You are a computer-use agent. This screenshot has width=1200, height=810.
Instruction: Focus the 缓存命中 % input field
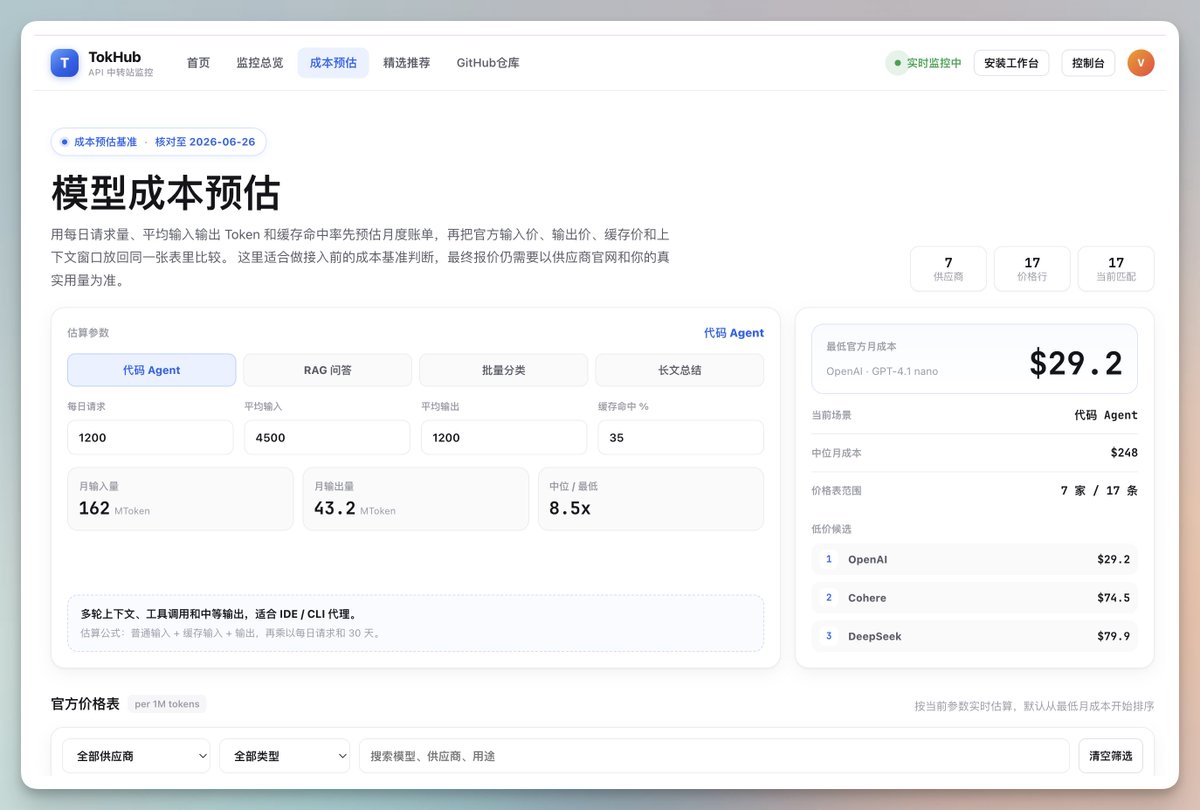click(x=681, y=437)
